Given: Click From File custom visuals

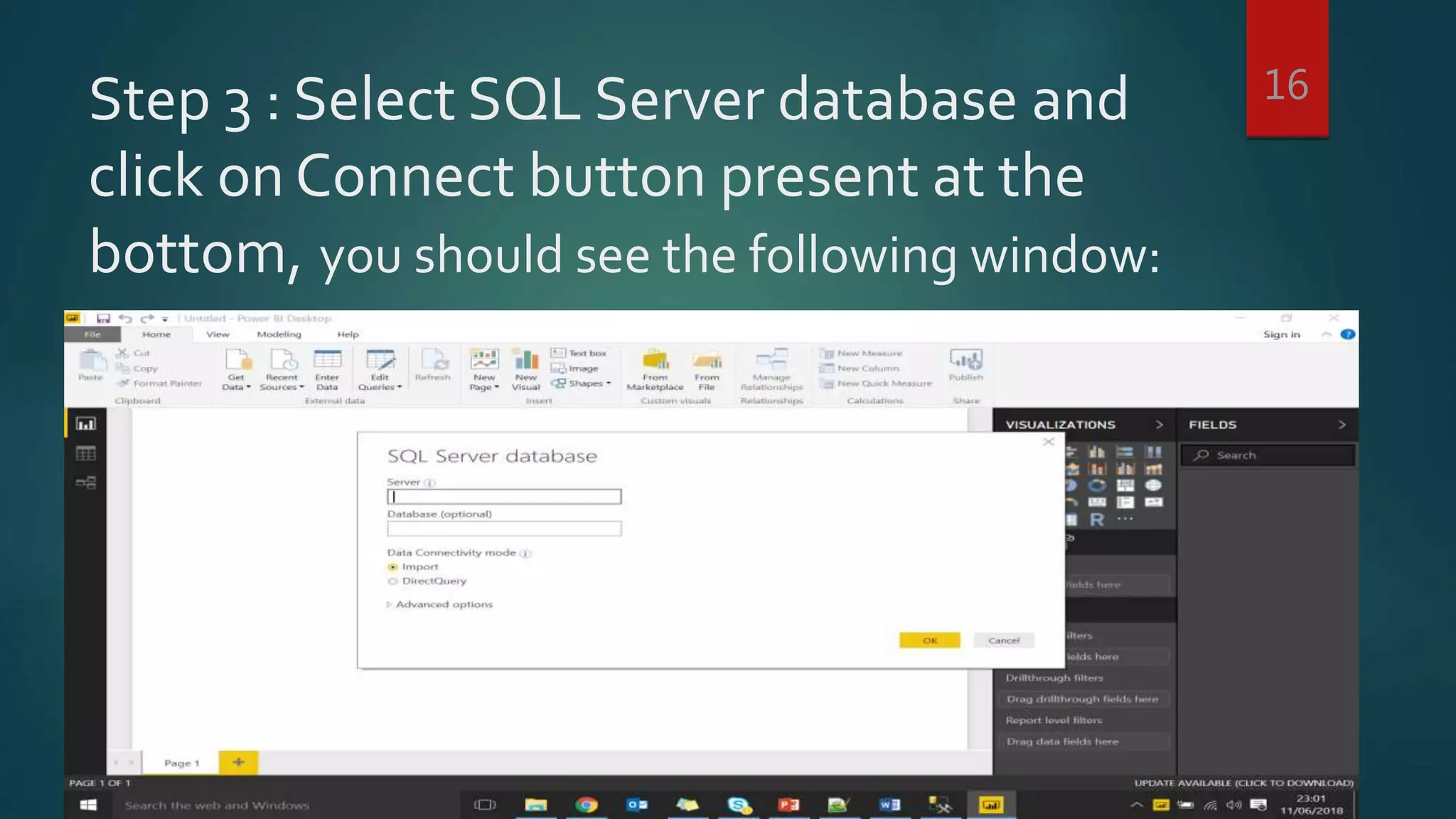Looking at the screenshot, I should 707,370.
